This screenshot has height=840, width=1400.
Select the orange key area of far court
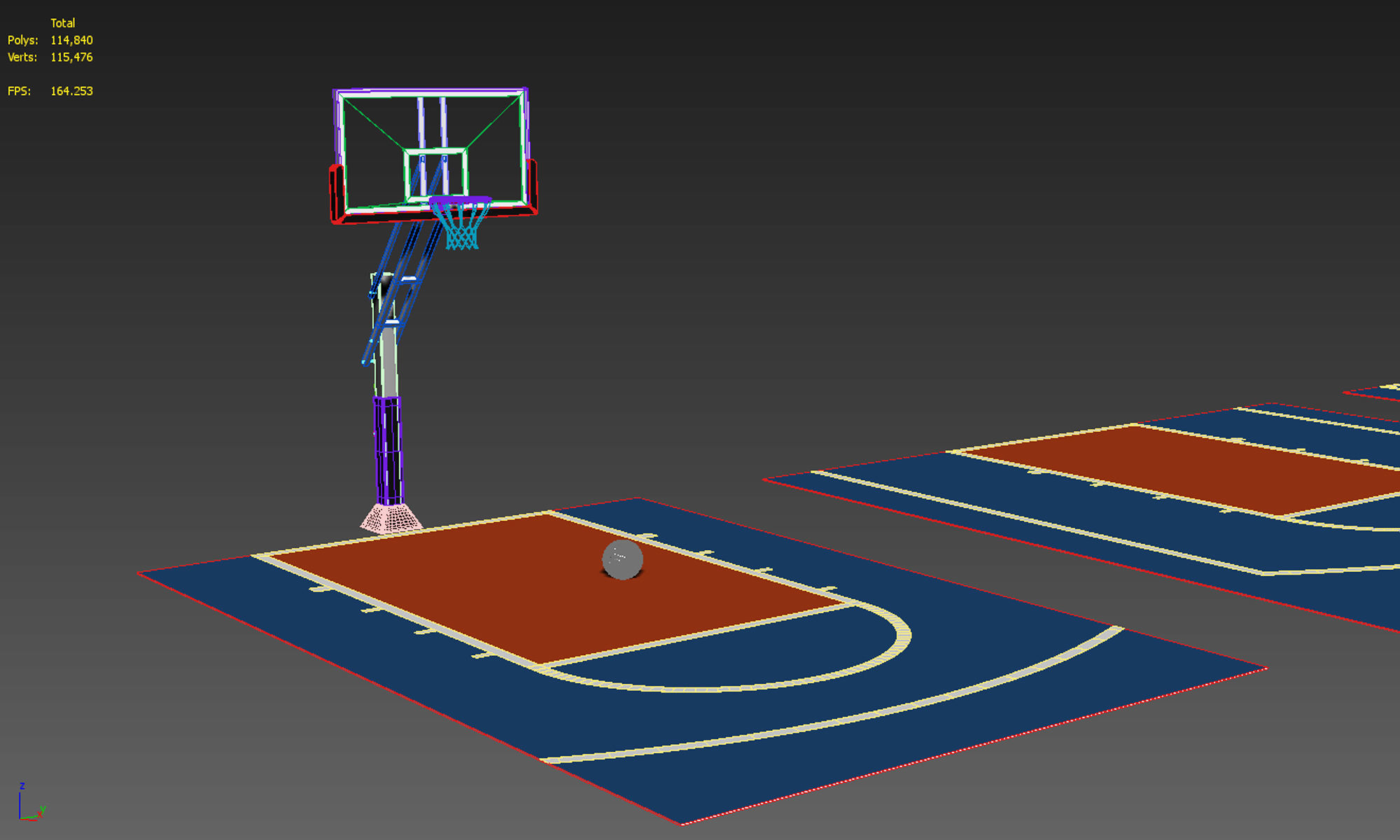[1190, 469]
